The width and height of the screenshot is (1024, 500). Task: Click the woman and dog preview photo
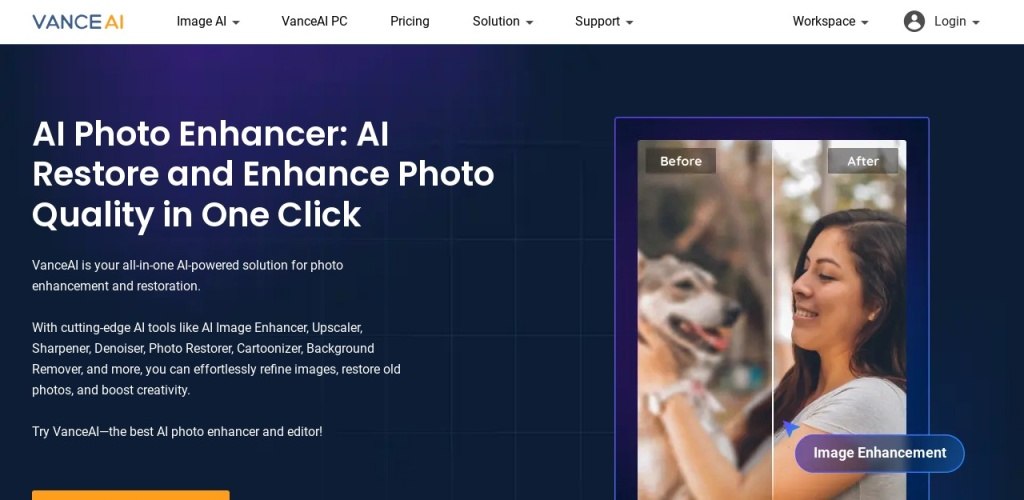(772, 320)
